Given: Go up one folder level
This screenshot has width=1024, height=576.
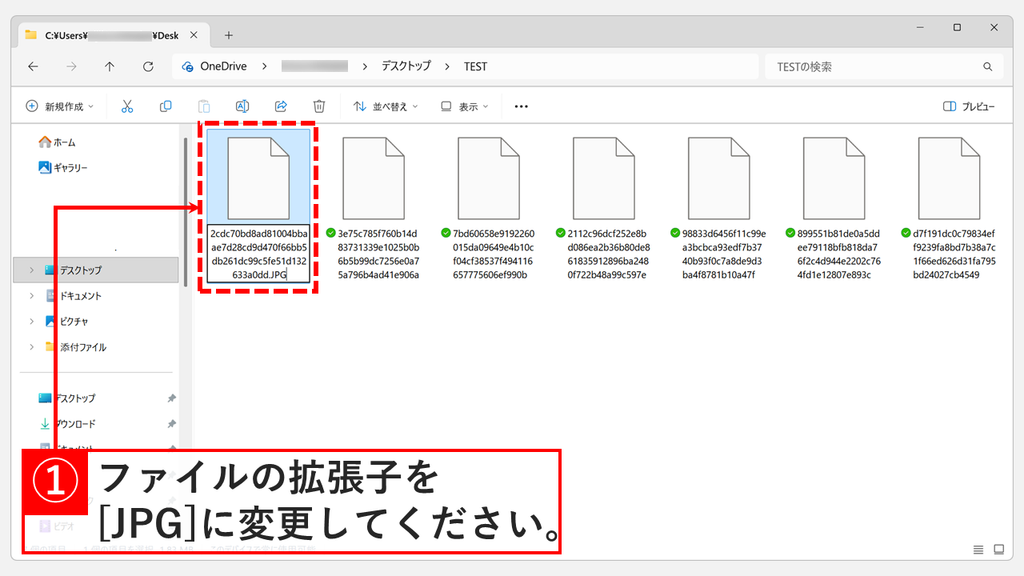Looking at the screenshot, I should 110,67.
